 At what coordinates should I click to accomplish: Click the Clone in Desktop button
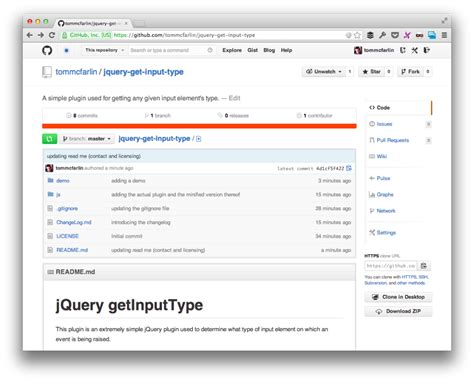(x=398, y=297)
